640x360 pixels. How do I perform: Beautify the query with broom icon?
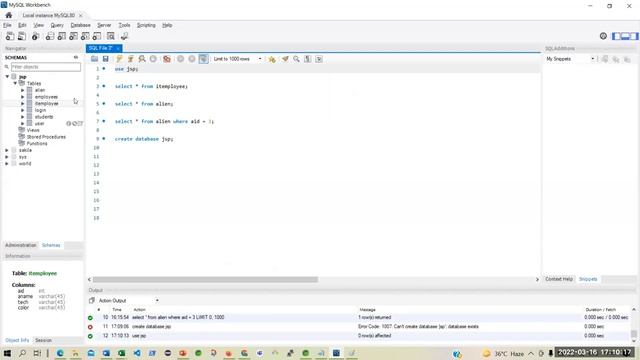coord(285,59)
